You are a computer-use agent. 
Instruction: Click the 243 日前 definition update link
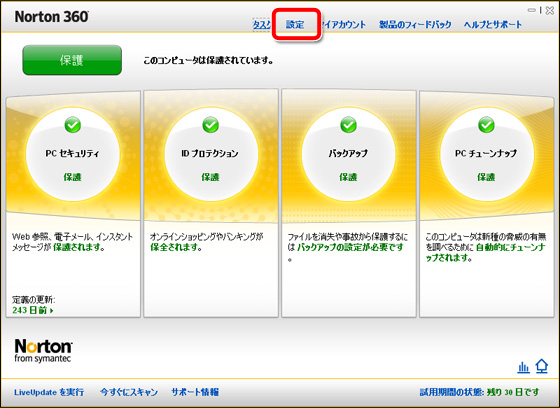tap(33, 310)
